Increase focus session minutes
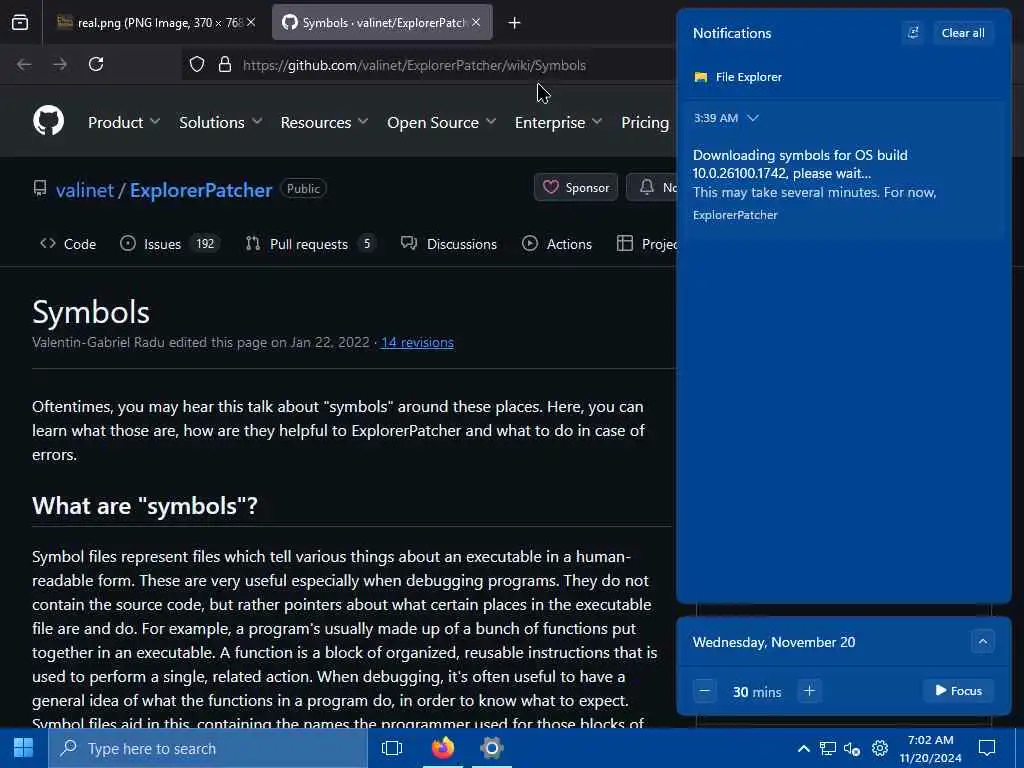 click(x=809, y=691)
